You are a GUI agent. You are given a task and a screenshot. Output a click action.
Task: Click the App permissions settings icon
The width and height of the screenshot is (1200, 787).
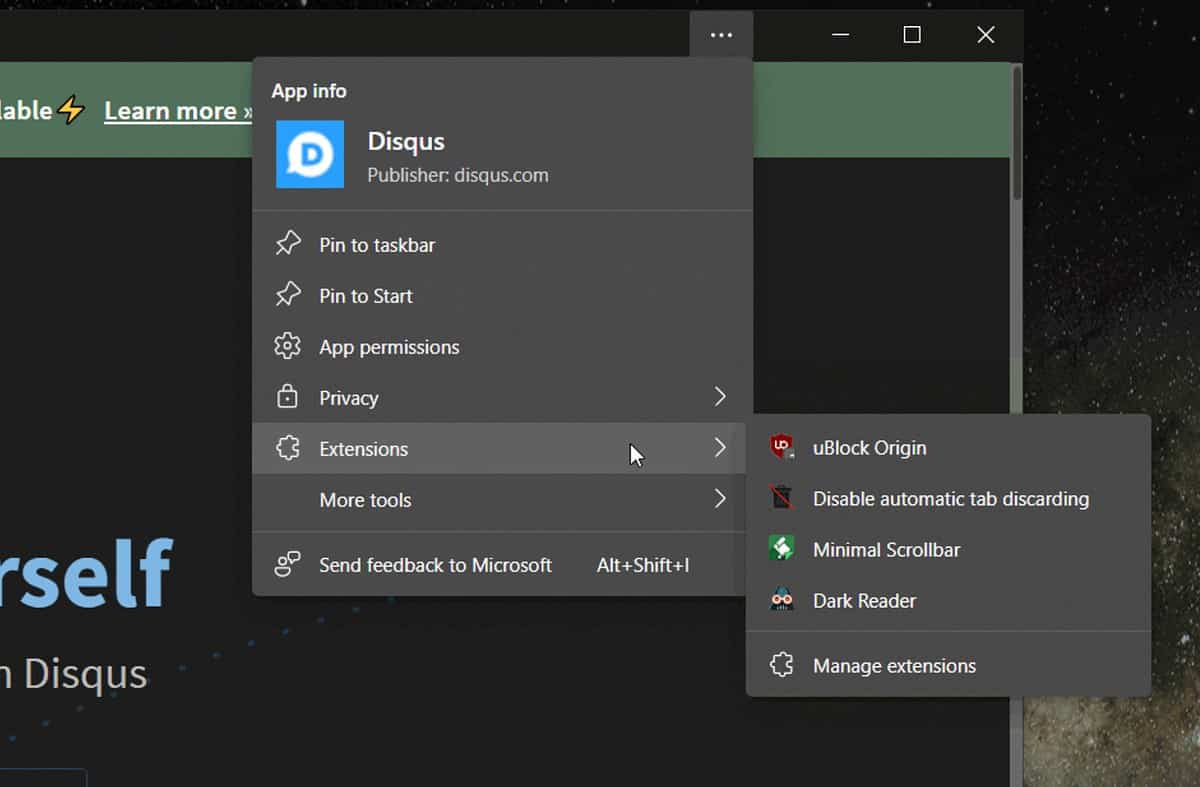pyautogui.click(x=288, y=346)
